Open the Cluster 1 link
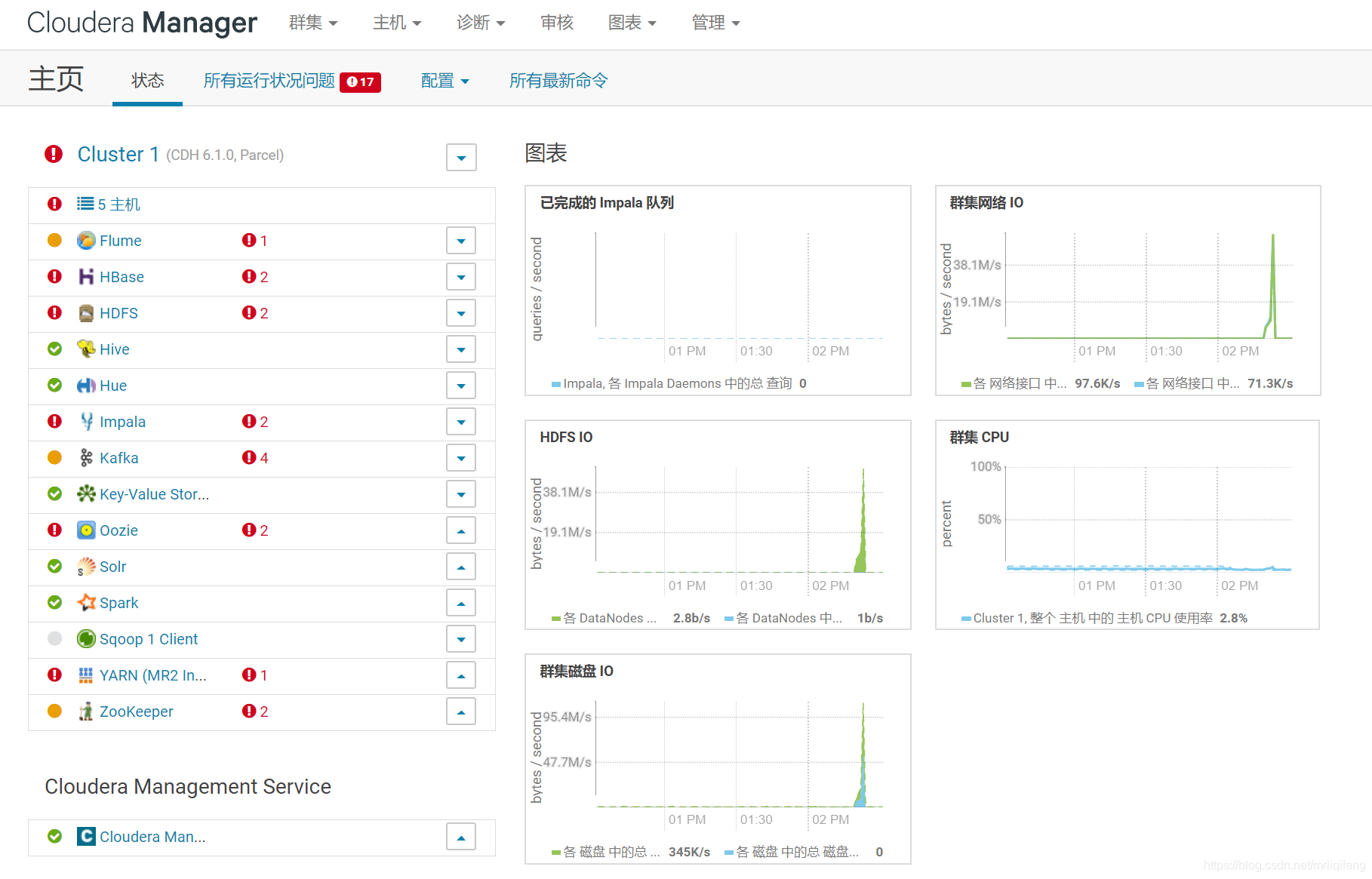The image size is (1372, 879). coord(118,155)
